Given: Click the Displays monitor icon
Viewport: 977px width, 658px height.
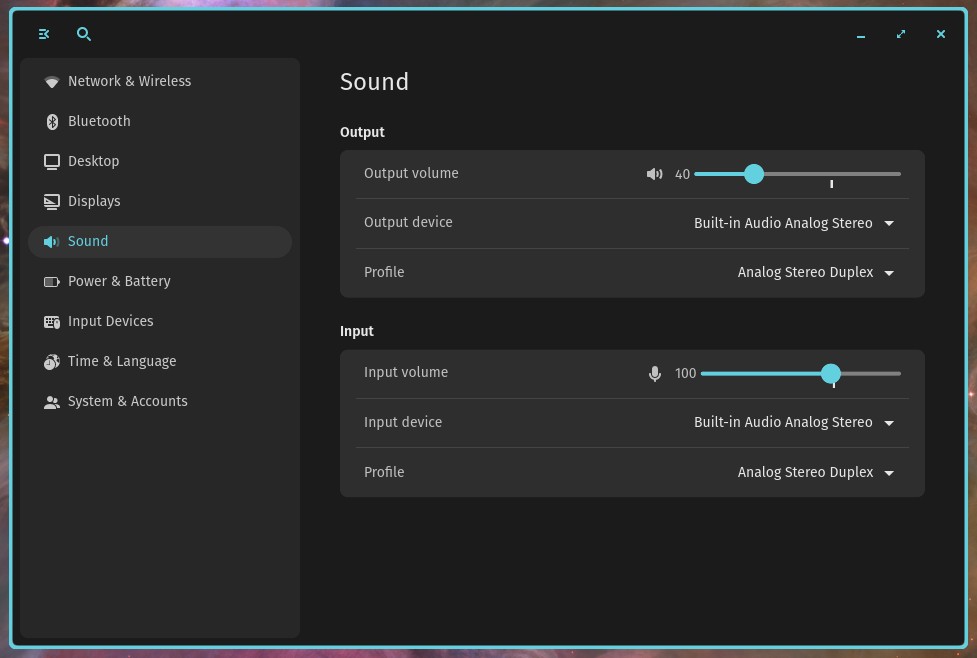Looking at the screenshot, I should pos(52,201).
